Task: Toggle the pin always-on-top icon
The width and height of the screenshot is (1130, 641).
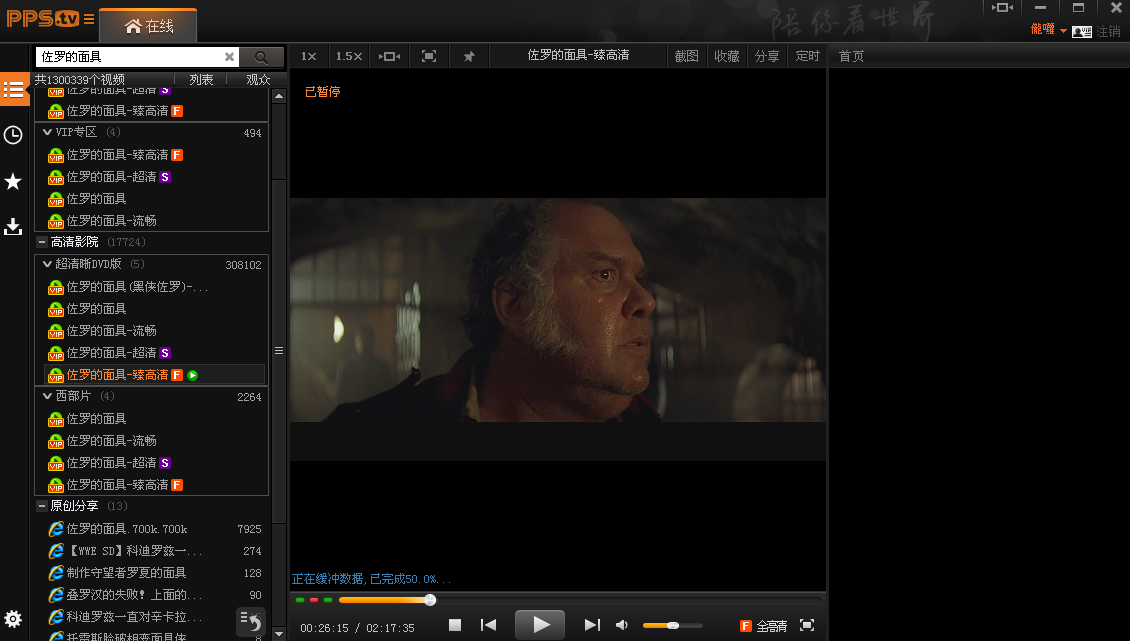Action: coord(469,56)
